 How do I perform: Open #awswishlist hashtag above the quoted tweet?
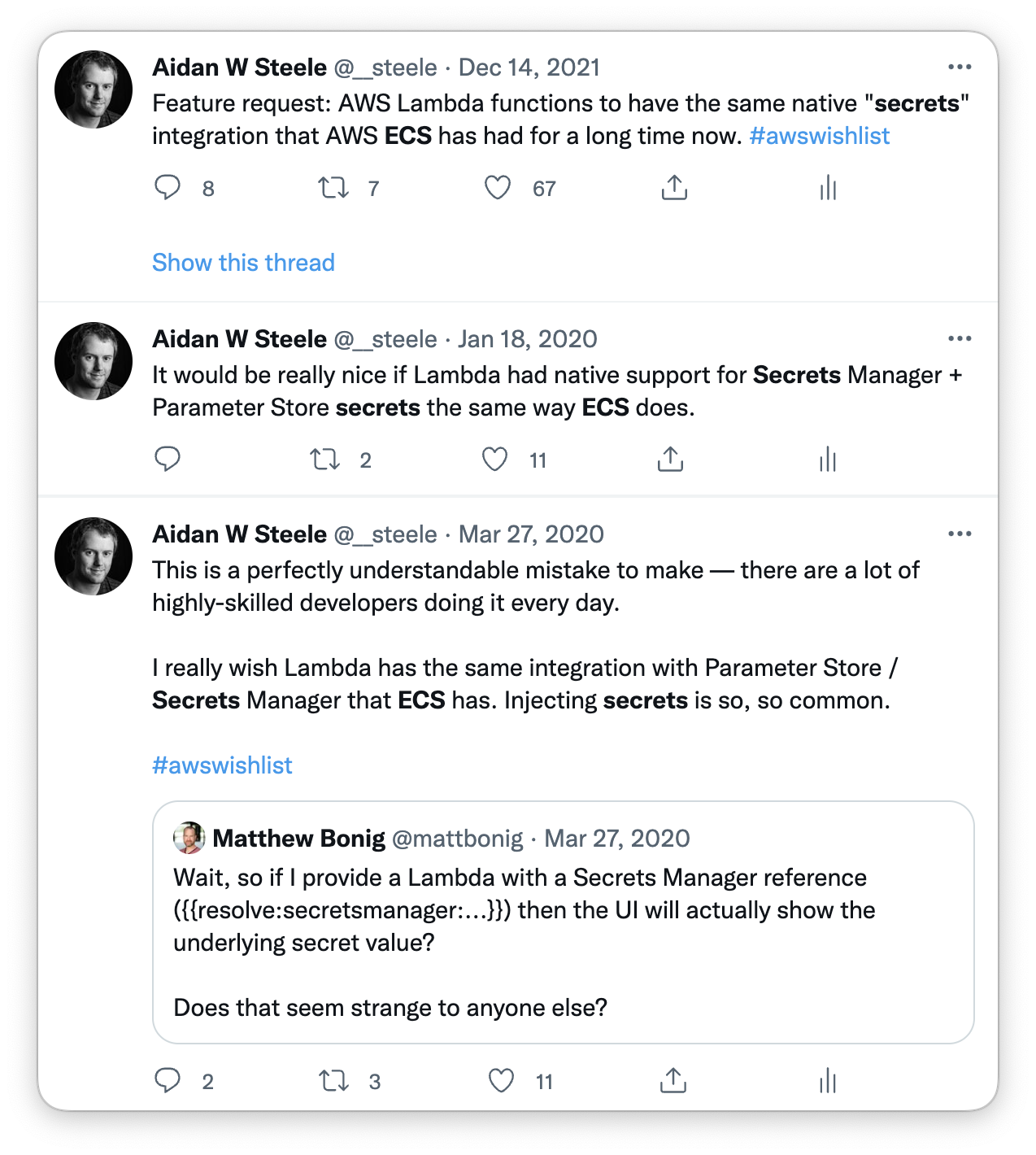(222, 765)
